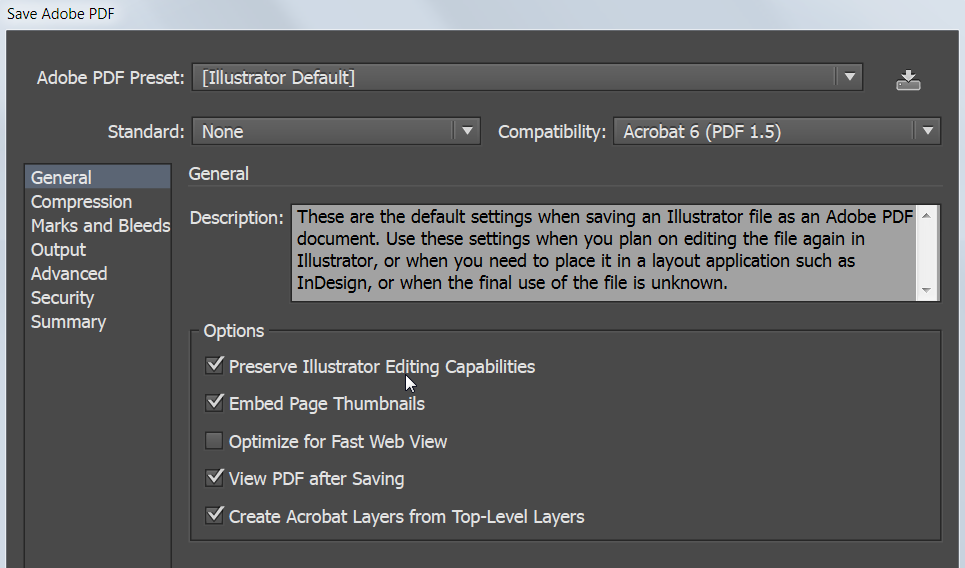
Task: Enable Optimize for Fast Web View
Action: (x=214, y=441)
